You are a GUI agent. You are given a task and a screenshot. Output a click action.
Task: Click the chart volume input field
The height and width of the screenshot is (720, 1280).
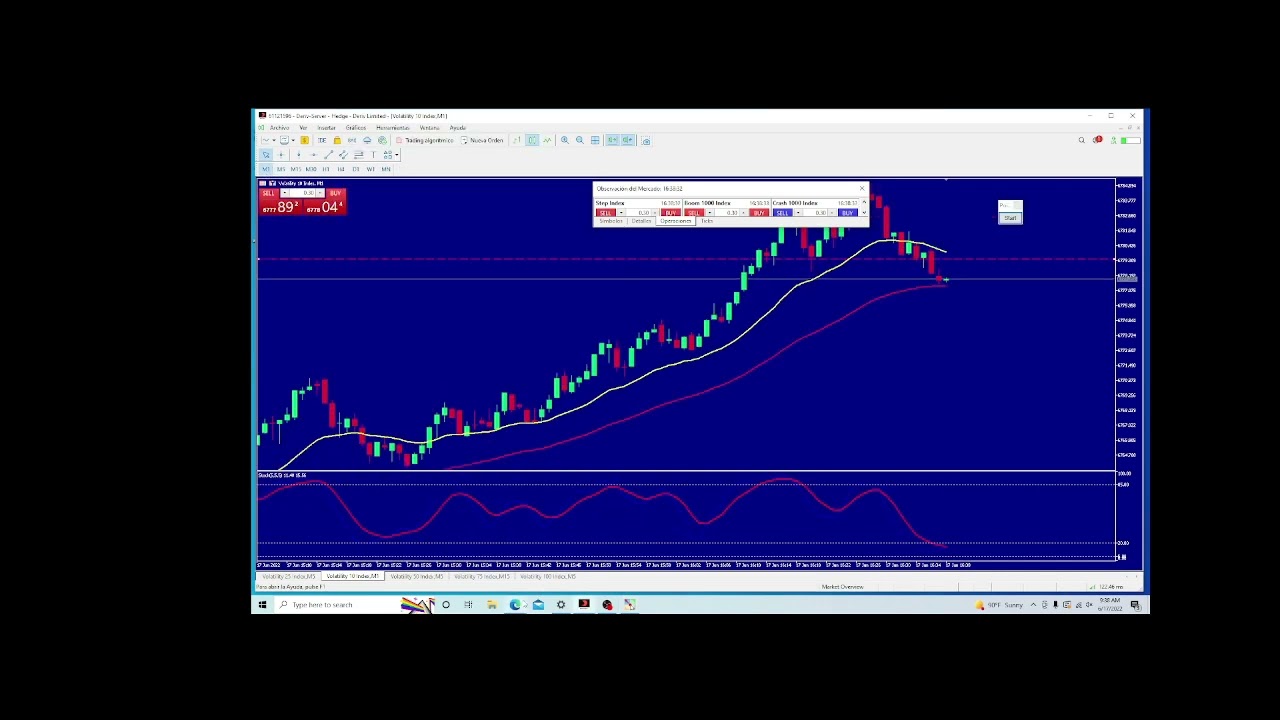coord(303,193)
